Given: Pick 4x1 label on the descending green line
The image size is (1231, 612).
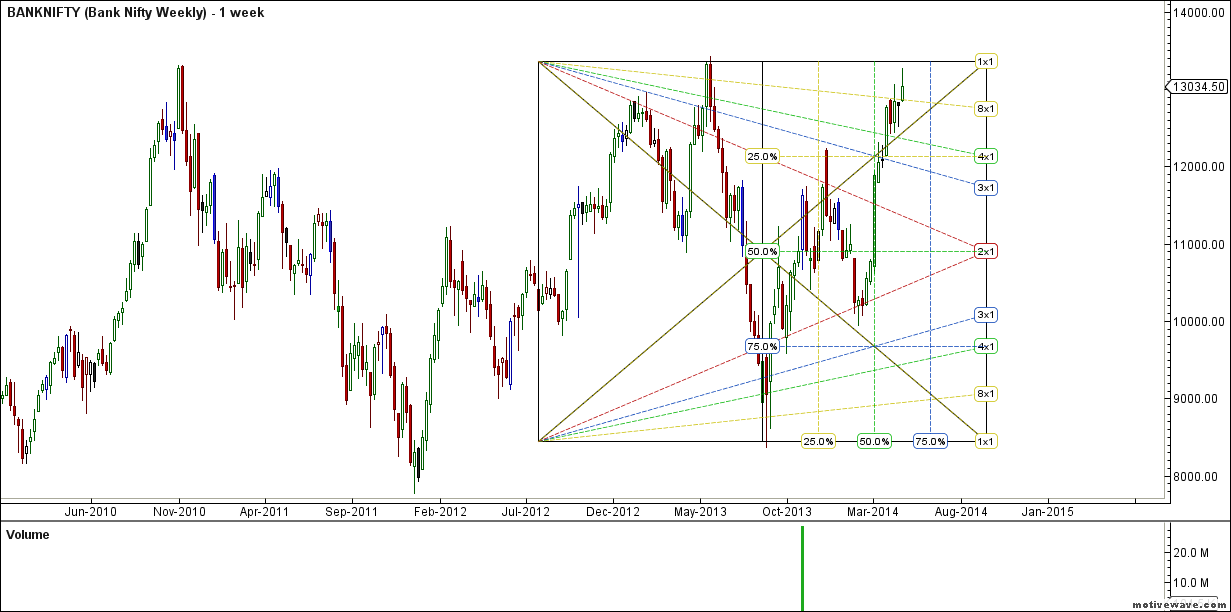Looking at the screenshot, I should coord(986,157).
